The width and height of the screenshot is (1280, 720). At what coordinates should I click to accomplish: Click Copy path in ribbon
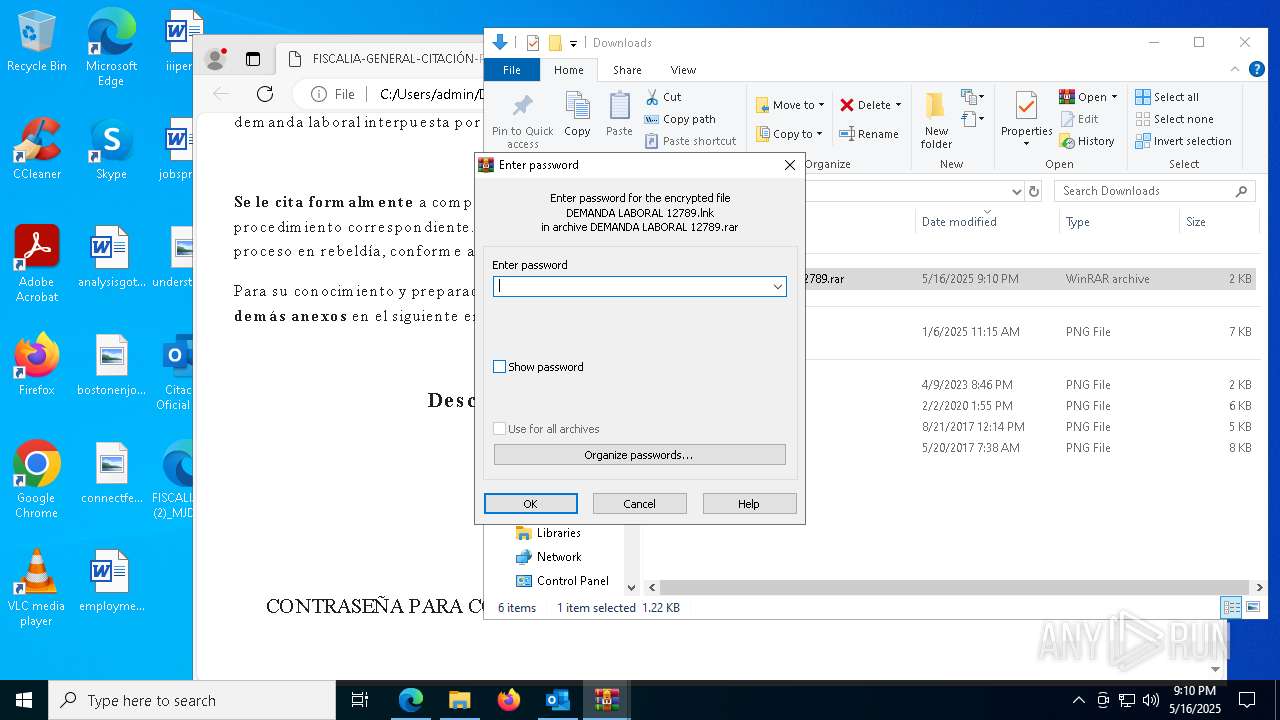tap(680, 119)
